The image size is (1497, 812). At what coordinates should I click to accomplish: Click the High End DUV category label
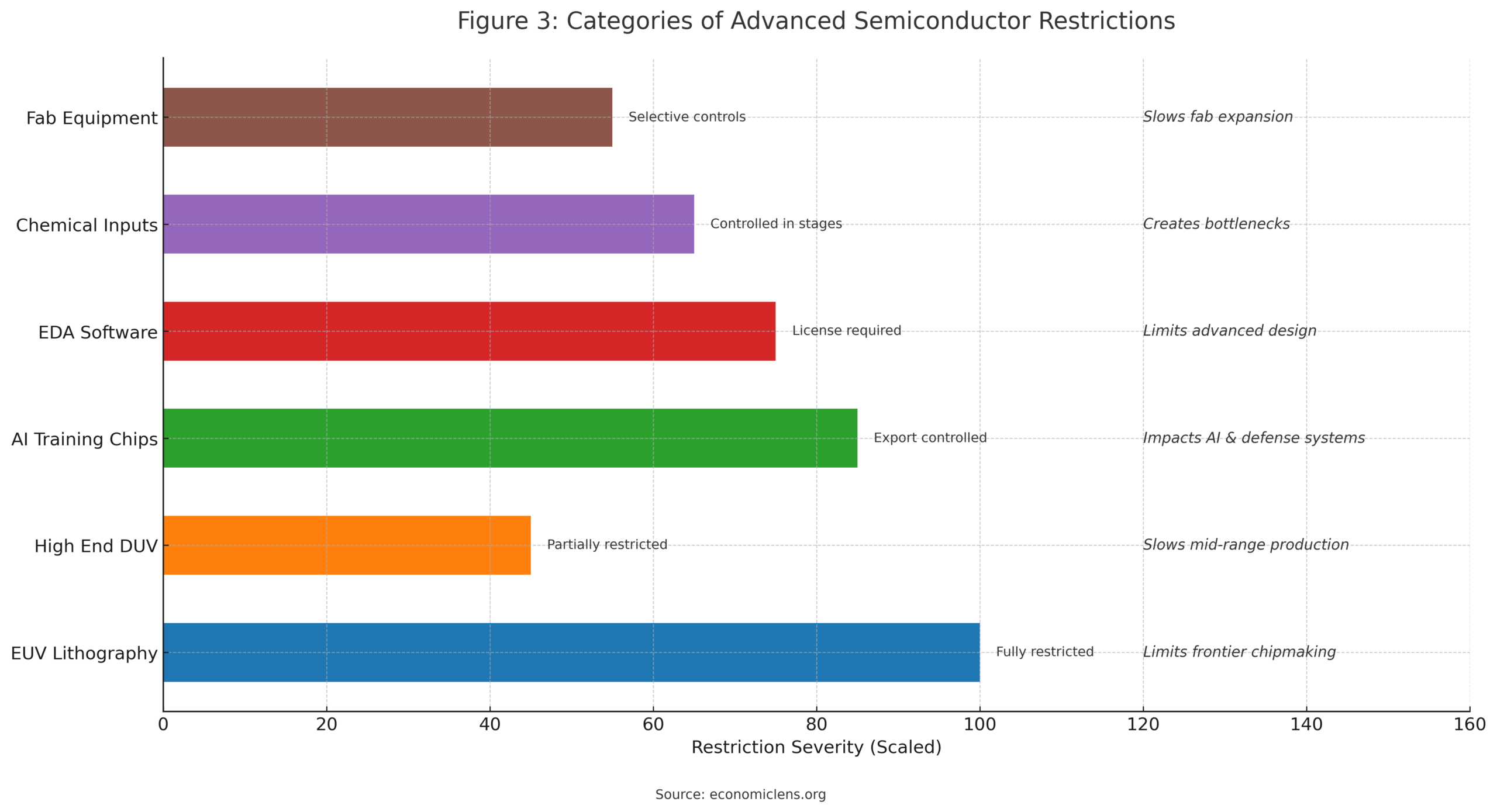(95, 545)
